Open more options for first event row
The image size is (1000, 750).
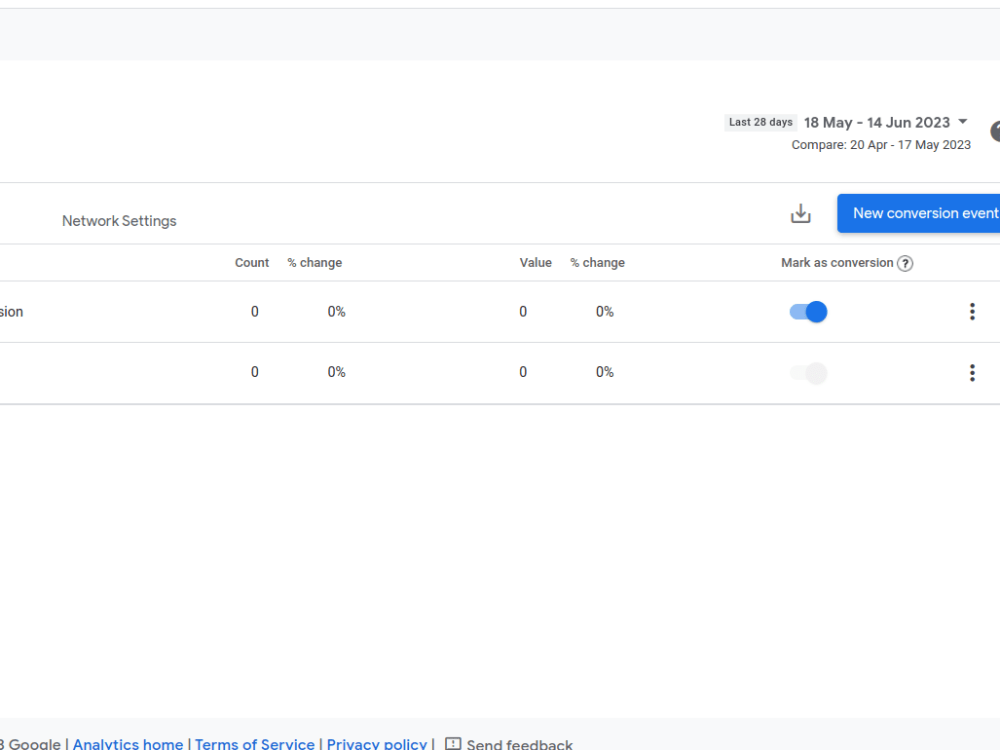pos(972,311)
